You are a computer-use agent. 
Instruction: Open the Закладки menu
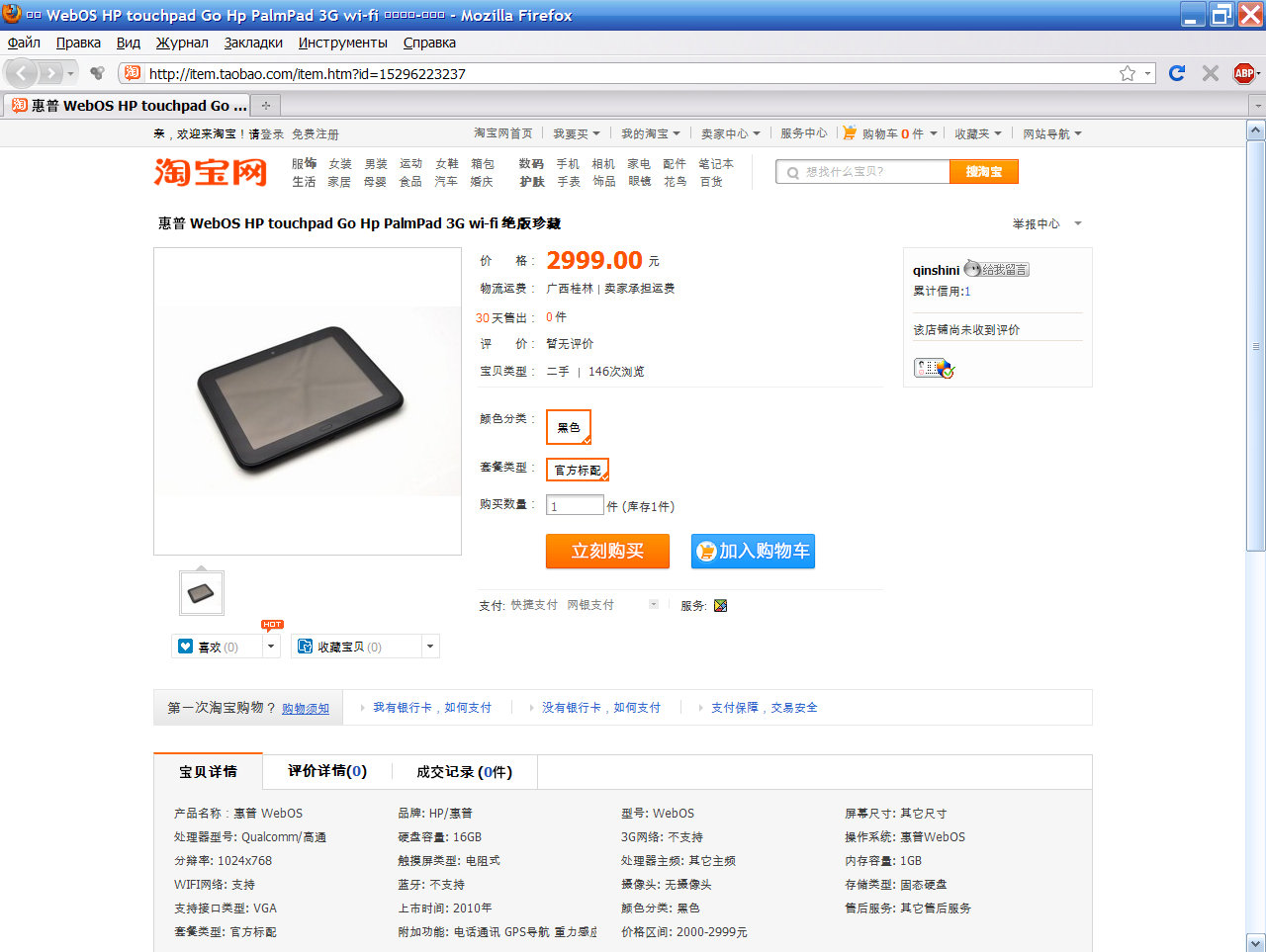pos(253,43)
